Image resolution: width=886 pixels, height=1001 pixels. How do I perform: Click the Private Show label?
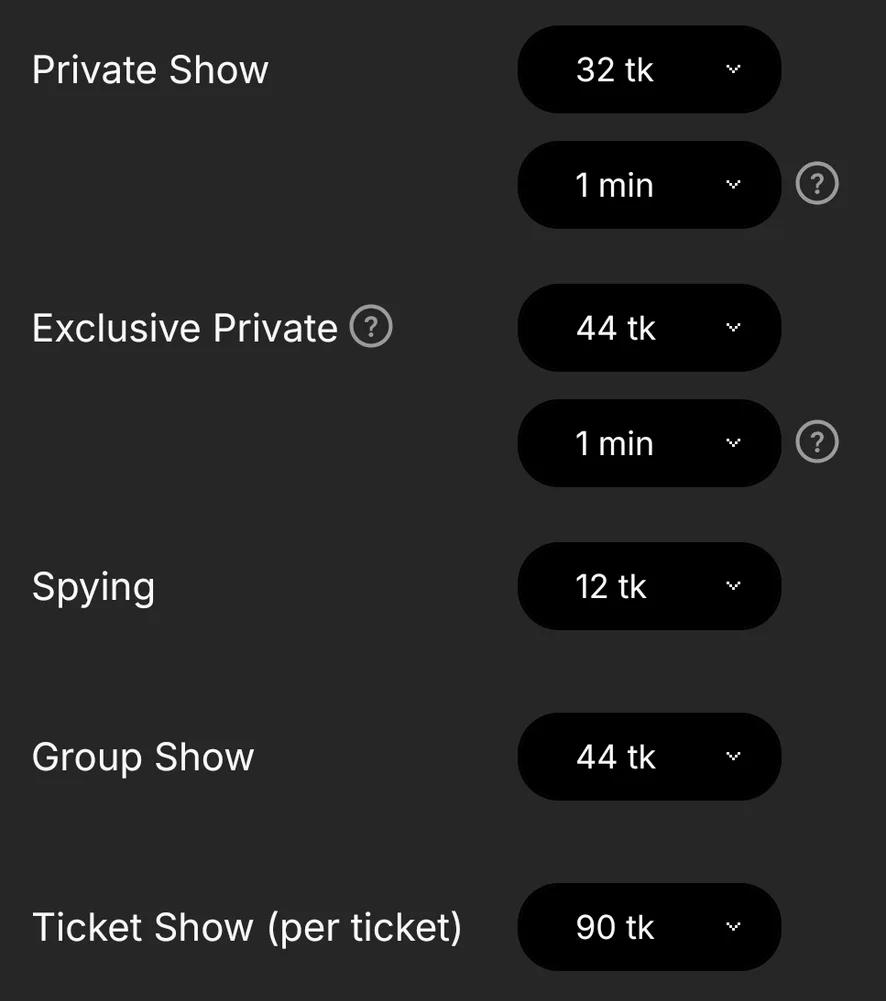tap(150, 70)
